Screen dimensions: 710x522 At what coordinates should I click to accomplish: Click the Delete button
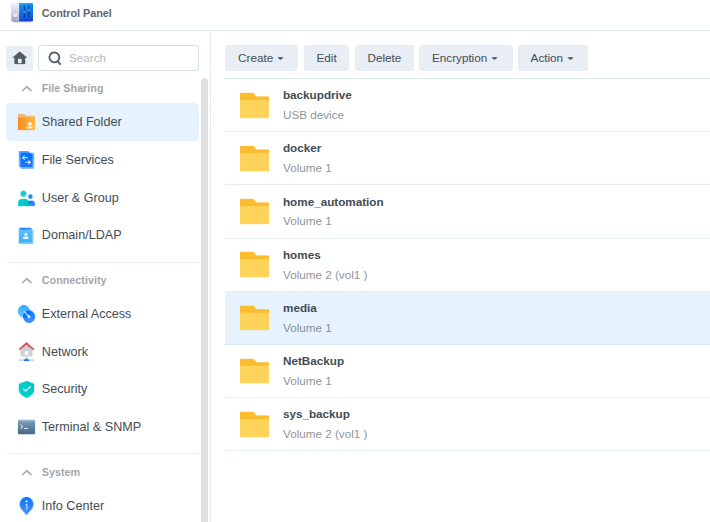point(384,58)
